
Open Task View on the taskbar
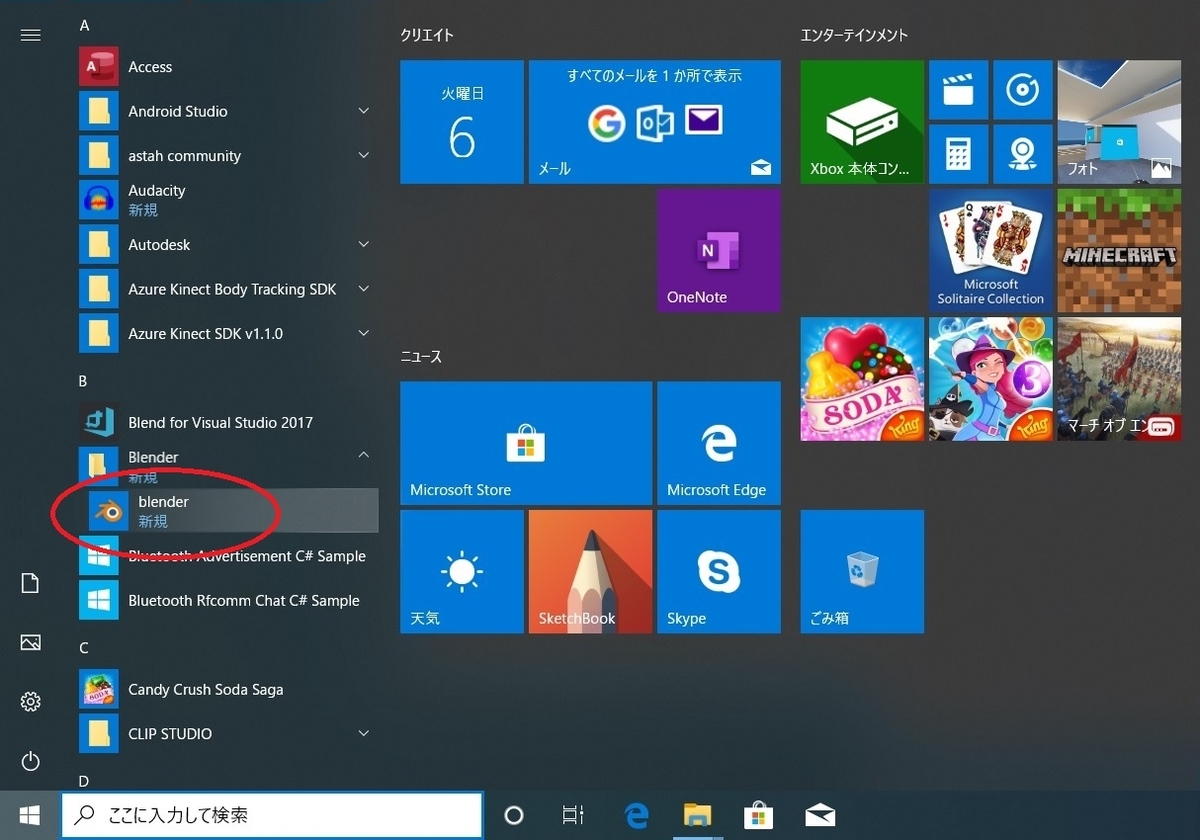[x=573, y=815]
